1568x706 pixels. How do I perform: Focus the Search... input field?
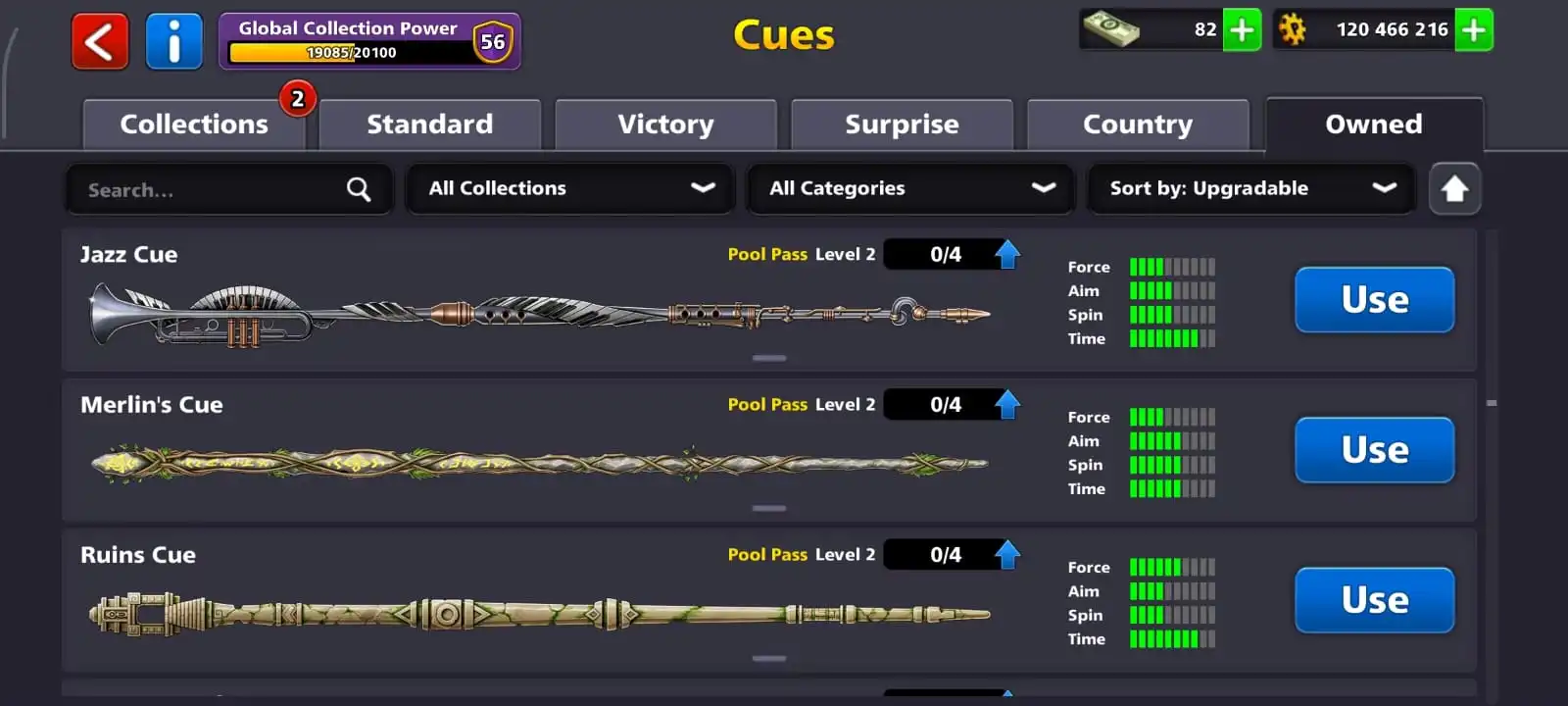coord(228,189)
